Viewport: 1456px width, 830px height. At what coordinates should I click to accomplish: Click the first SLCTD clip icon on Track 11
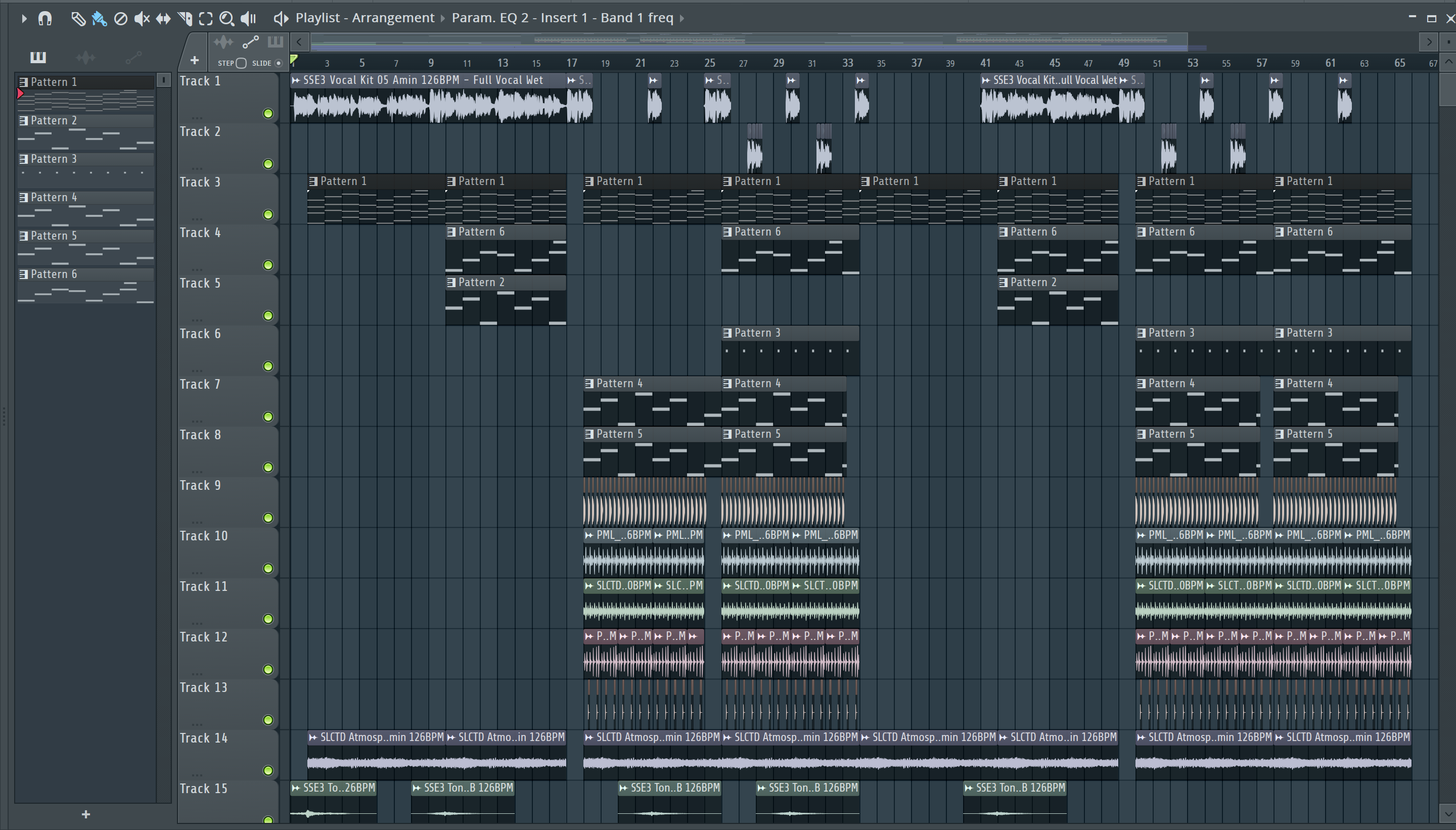(589, 586)
